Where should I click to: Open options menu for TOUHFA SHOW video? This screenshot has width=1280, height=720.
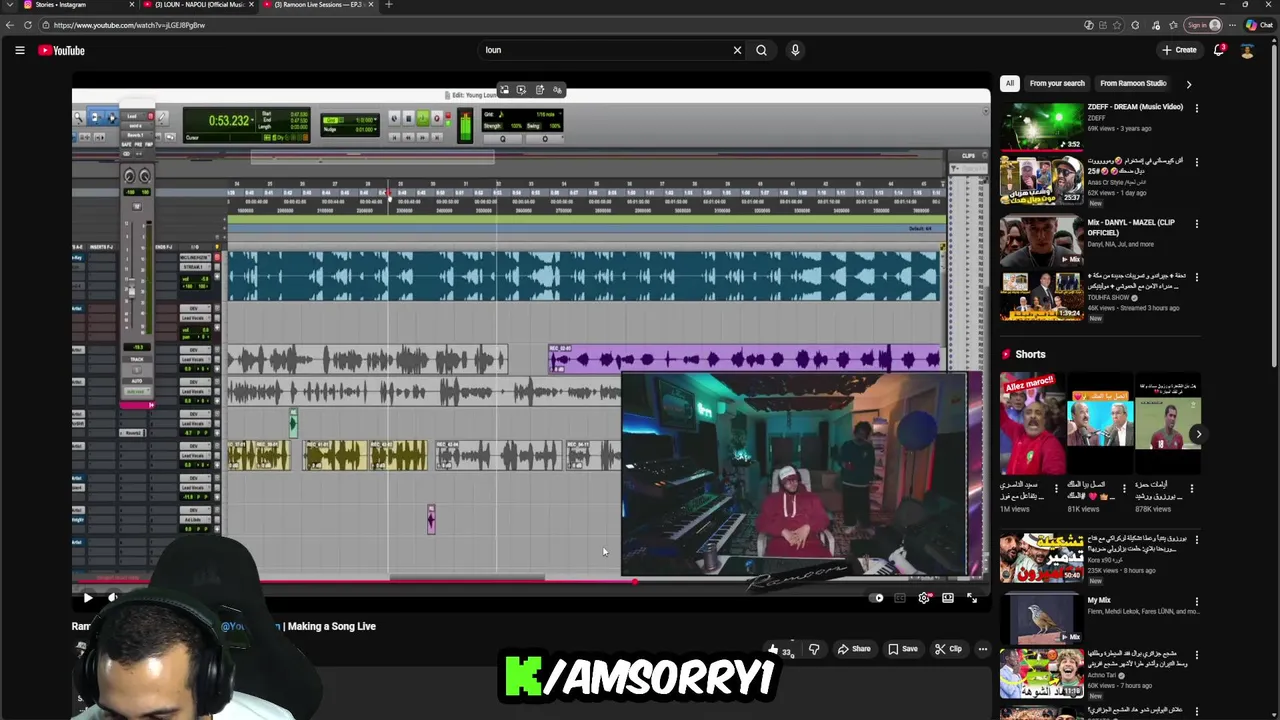[x=1196, y=278]
